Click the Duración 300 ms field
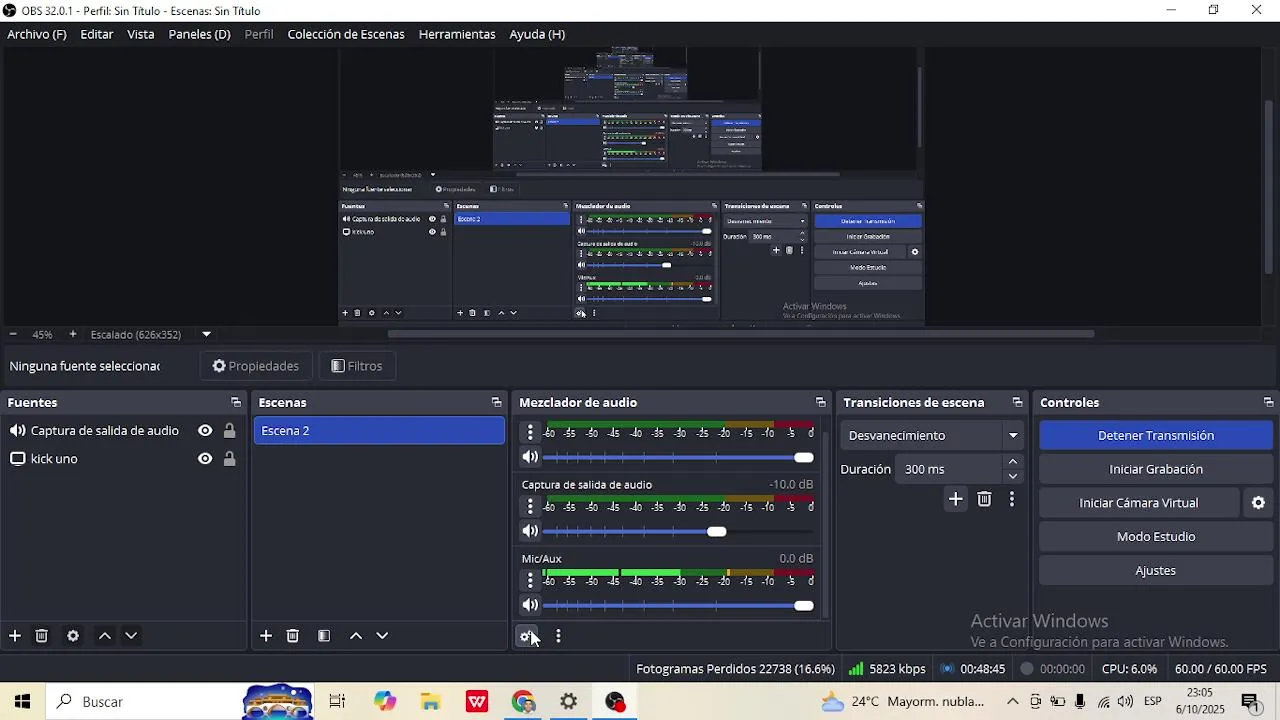 950,469
